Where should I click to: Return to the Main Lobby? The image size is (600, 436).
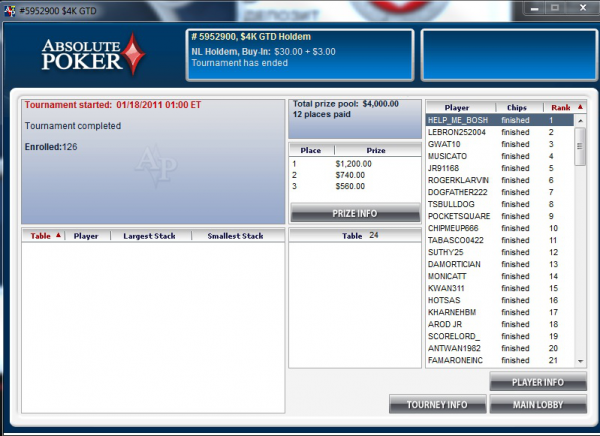coord(537,404)
